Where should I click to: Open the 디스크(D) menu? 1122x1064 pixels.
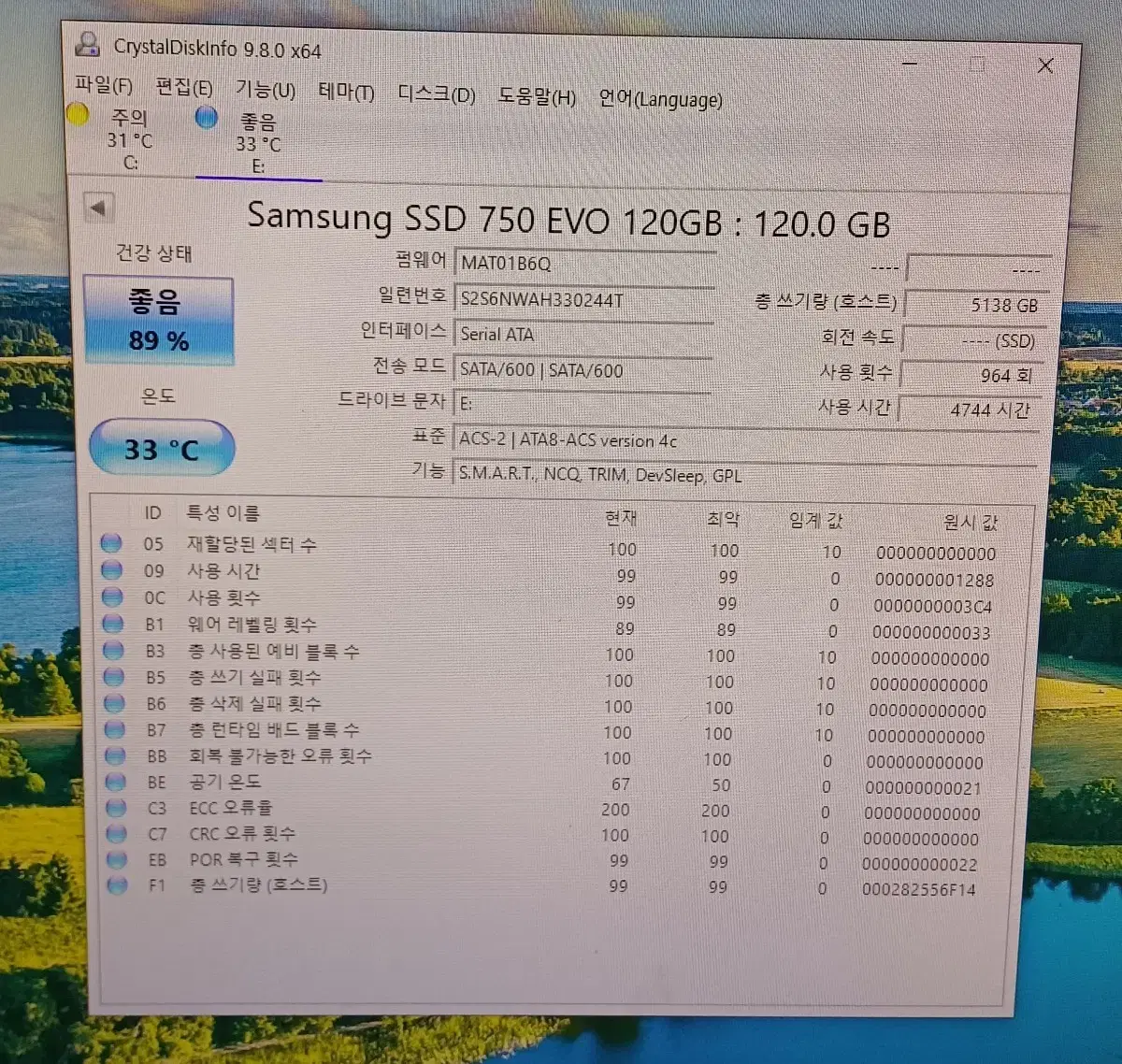pos(436,95)
